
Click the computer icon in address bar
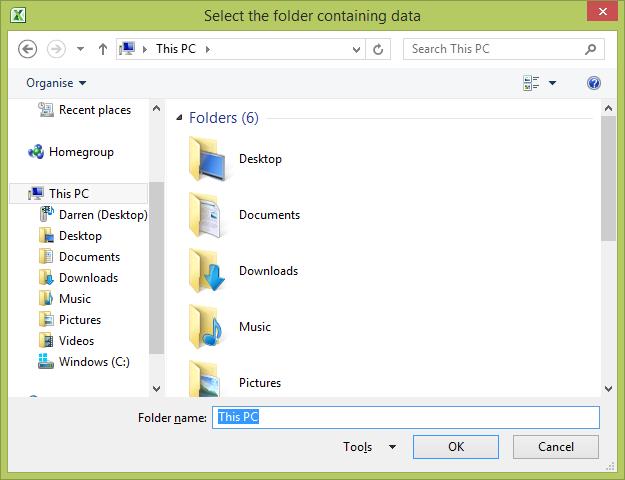[127, 49]
